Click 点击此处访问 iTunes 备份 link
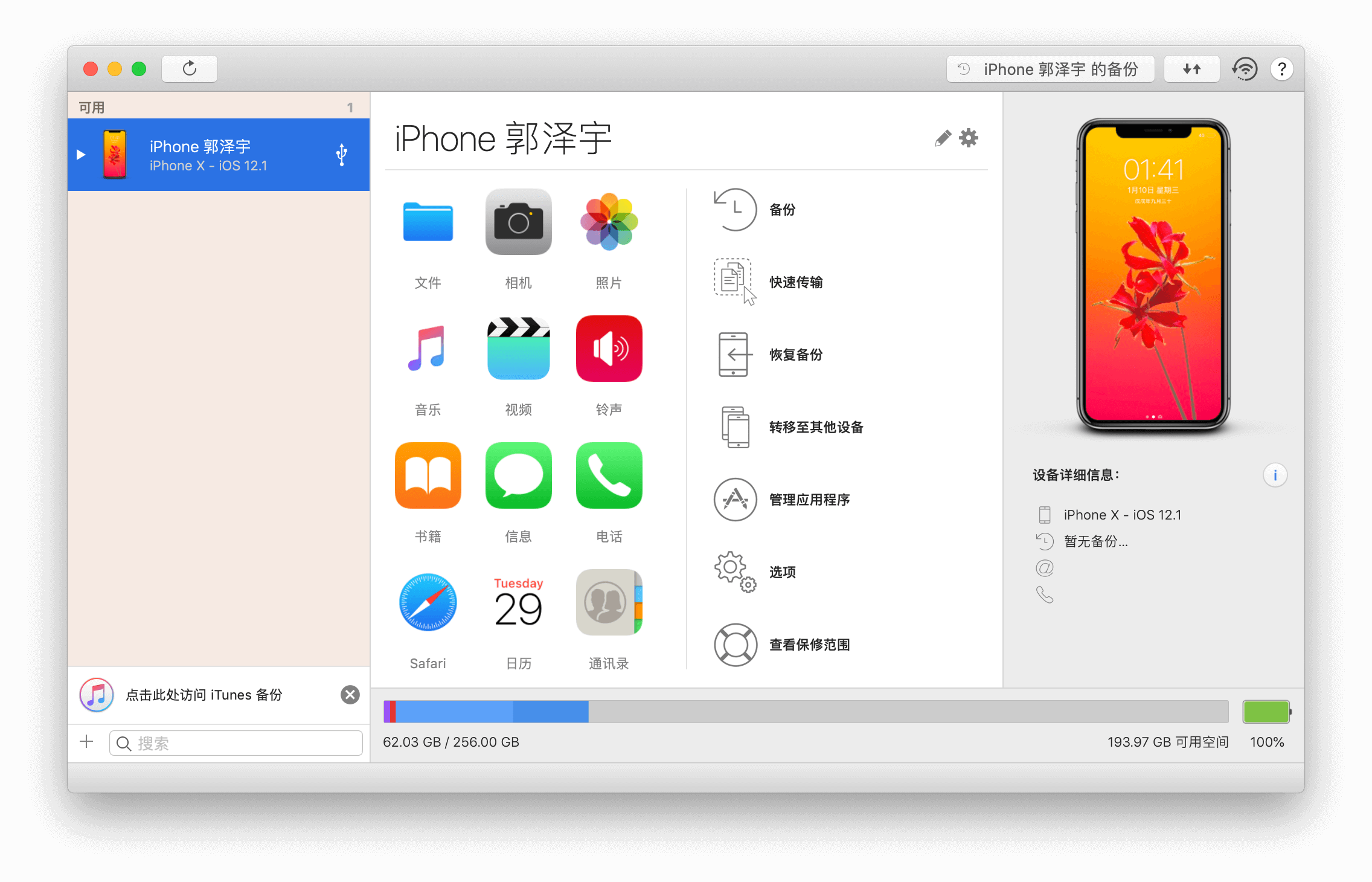1372x882 pixels. point(204,695)
